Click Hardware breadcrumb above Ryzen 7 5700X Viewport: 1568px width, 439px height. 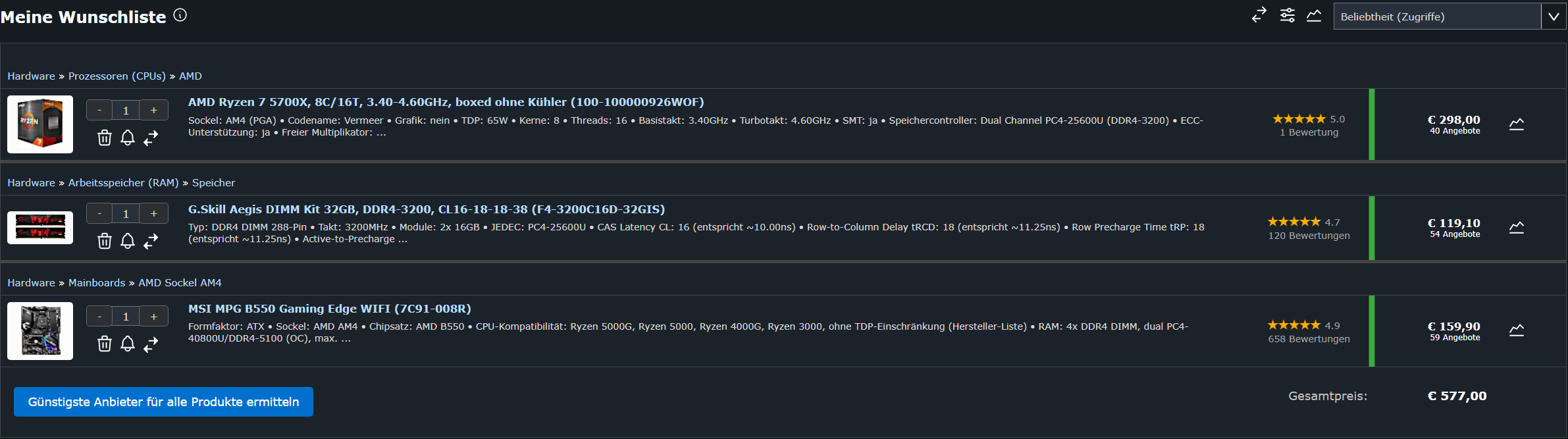[x=31, y=76]
